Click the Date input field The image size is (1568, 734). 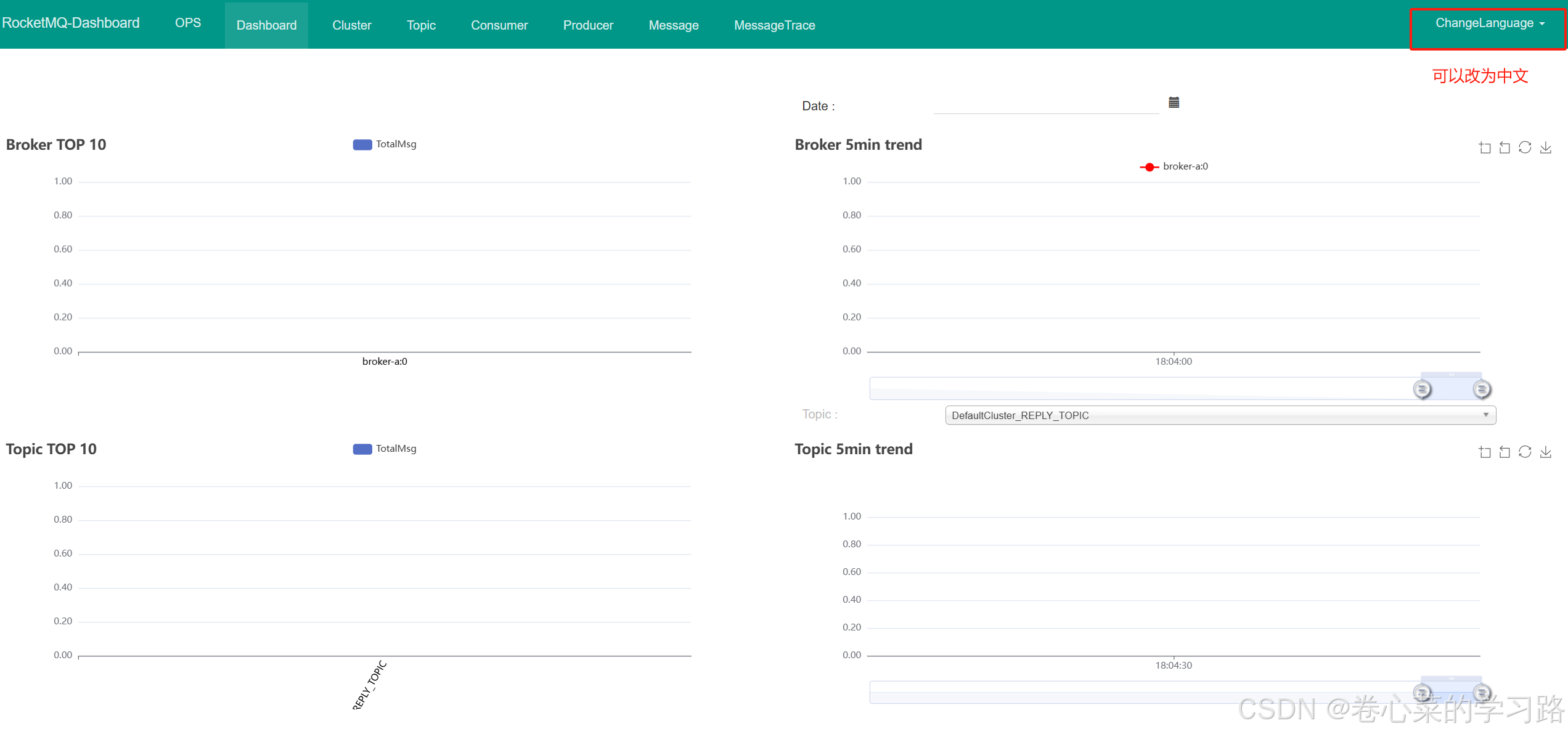coord(1045,105)
